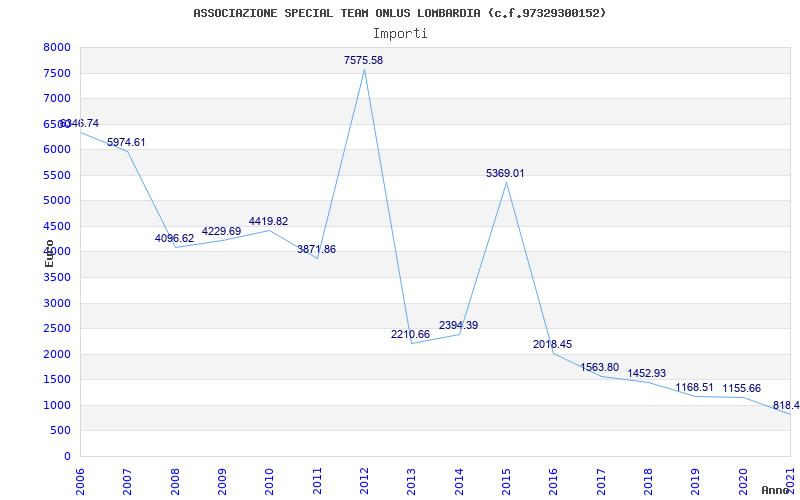This screenshot has height=500, width=800.
Task: Click the 2018 year axis label
Action: (648, 482)
